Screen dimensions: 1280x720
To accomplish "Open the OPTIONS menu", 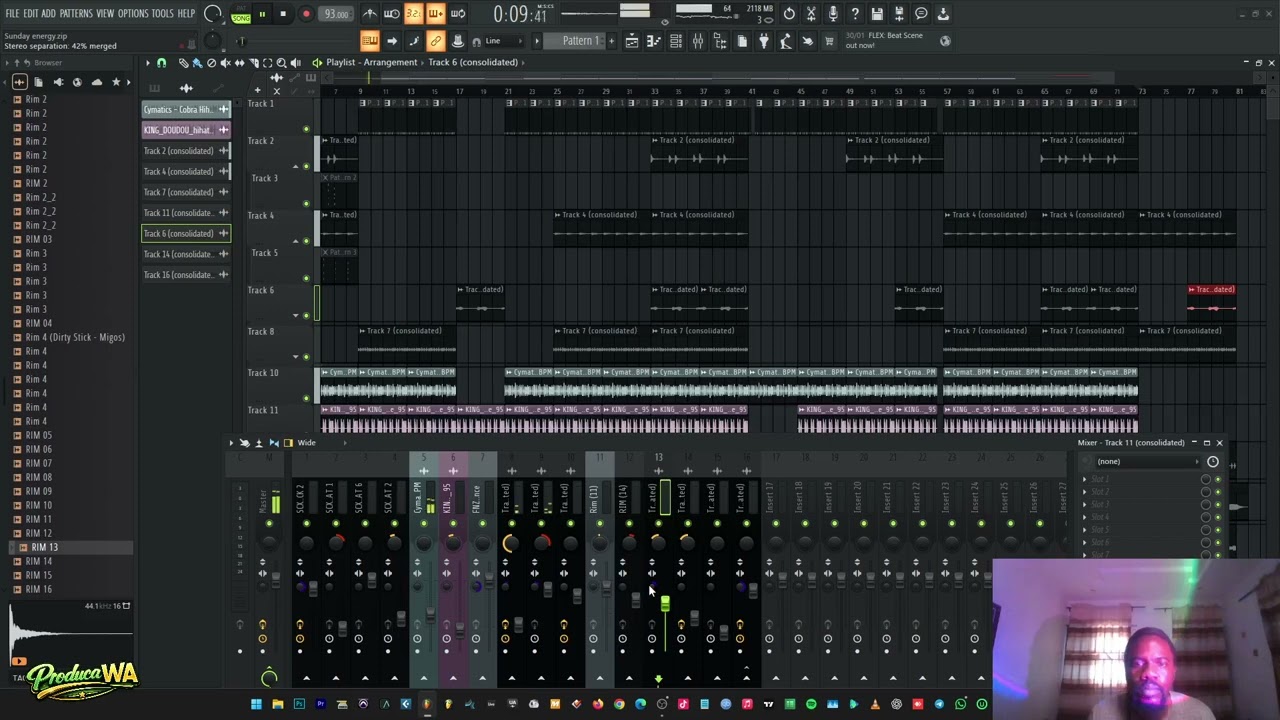I will (x=133, y=13).
